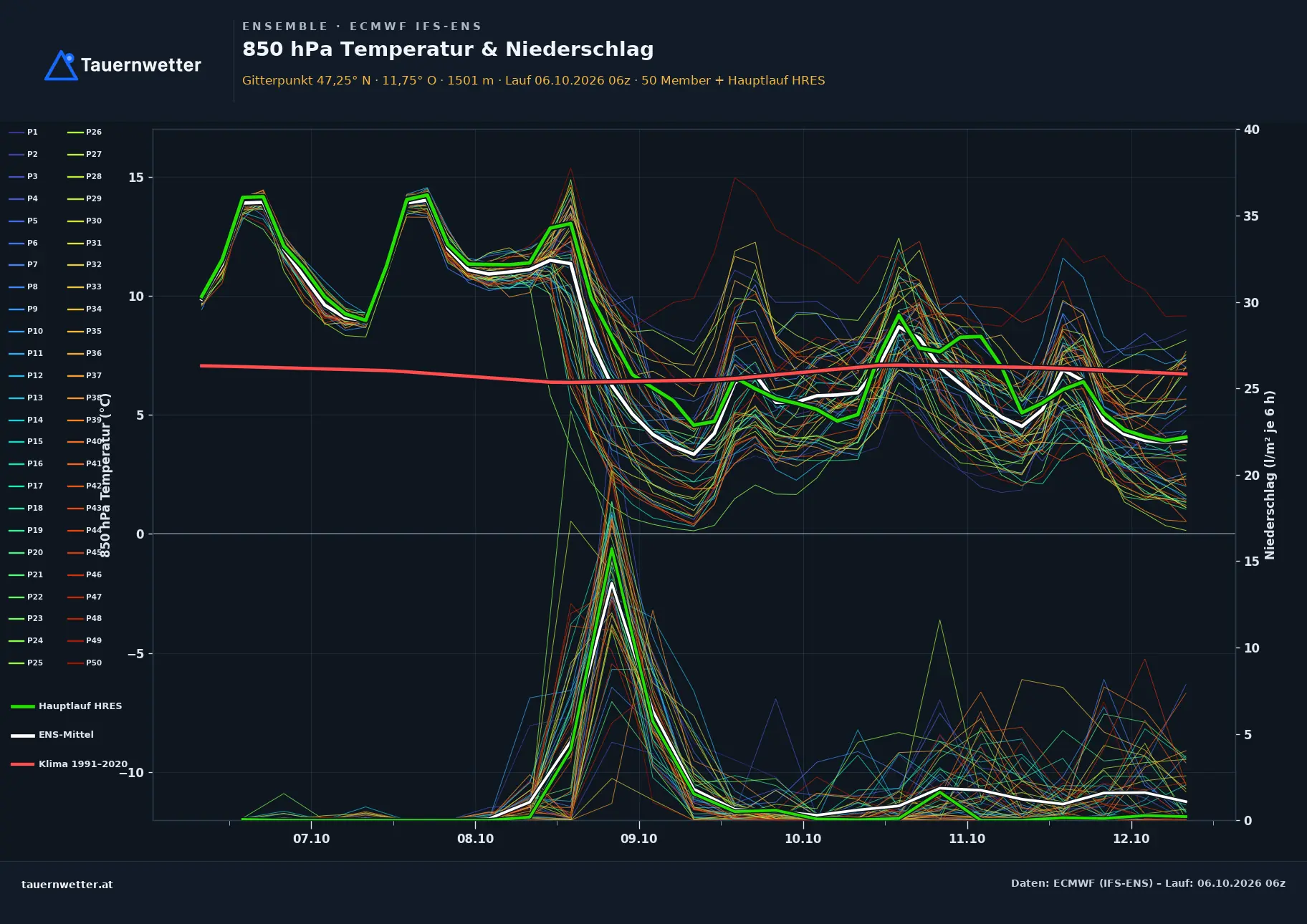
Task: Toggle the Klima 1991–2020 legend entry
Action: click(x=69, y=764)
